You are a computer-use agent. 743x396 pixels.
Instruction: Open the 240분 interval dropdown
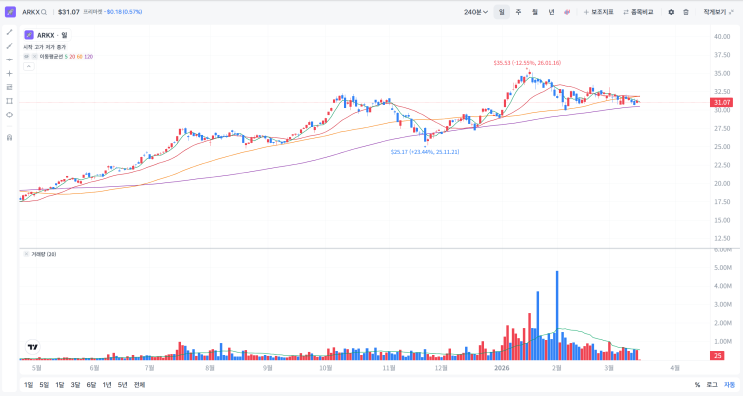476,12
